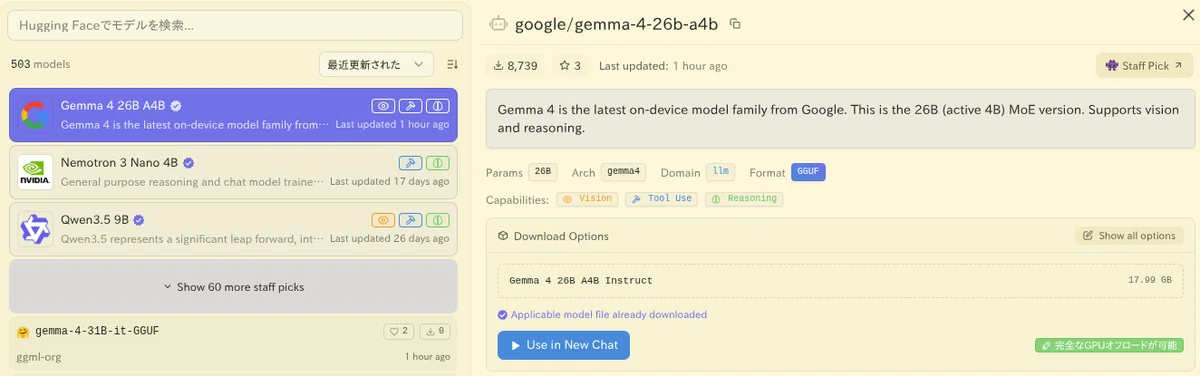Image resolution: width=1200 pixels, height=376 pixels.
Task: Click verified checkmark beside Nemotron 3 Nano 4B
Action: tap(188, 162)
